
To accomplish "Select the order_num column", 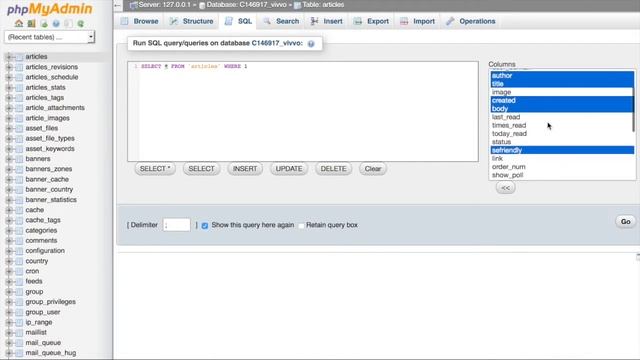I will point(561,167).
